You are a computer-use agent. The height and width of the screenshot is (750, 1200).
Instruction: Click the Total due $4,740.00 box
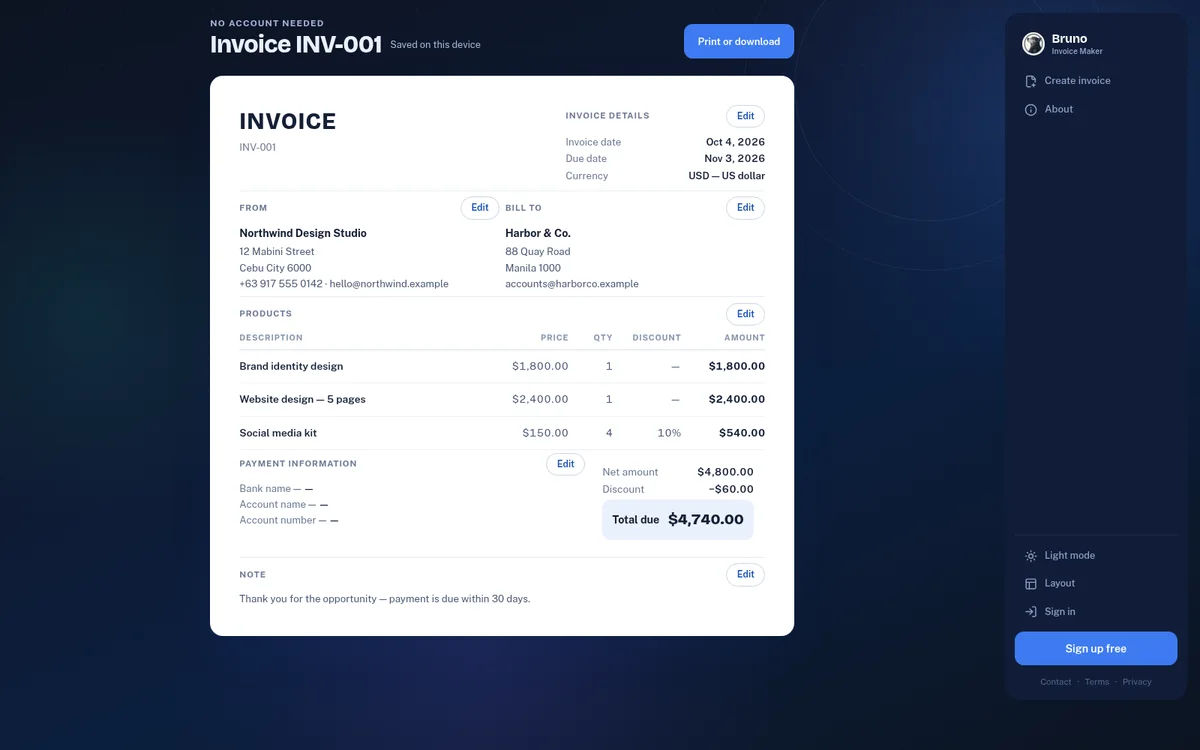pos(678,520)
